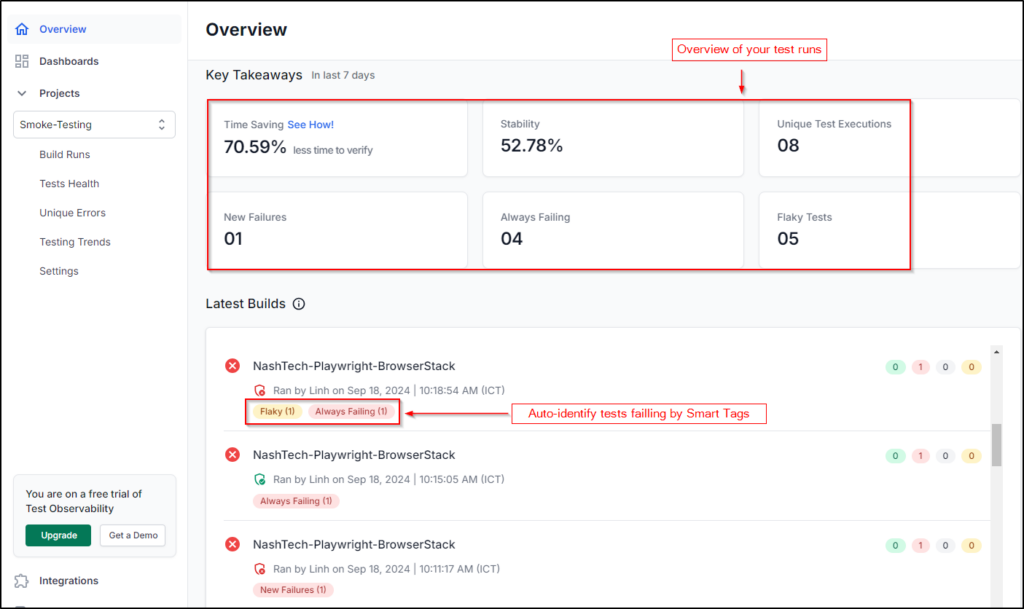
Task: Open the Stability metric card
Action: tap(612, 138)
